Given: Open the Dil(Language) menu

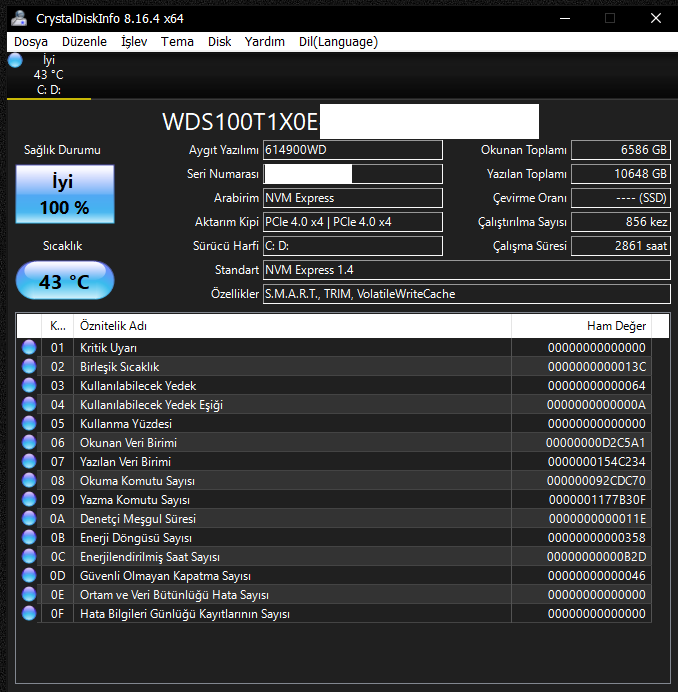Looking at the screenshot, I should [x=338, y=42].
